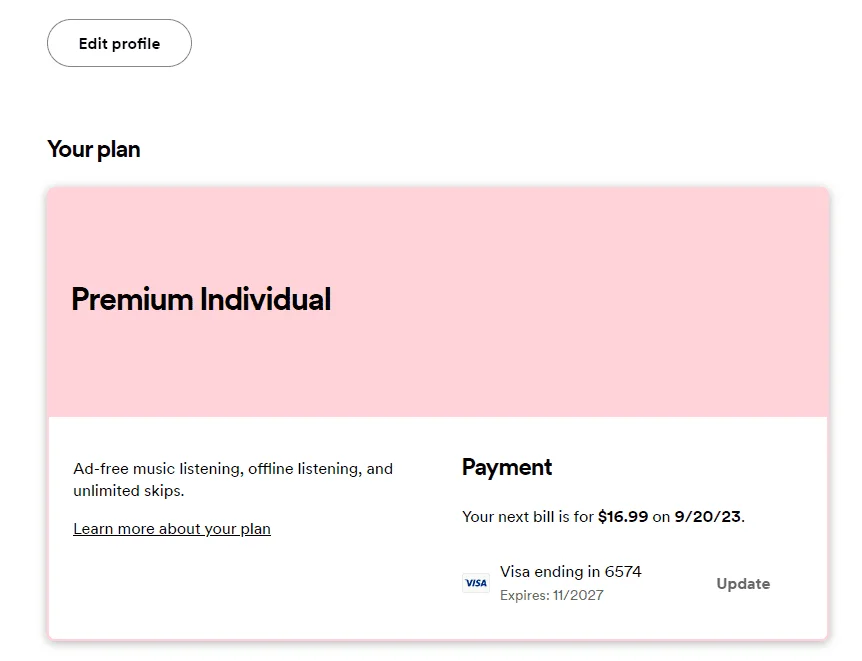This screenshot has width=862, height=661.
Task: Click the Visa card logo icon
Action: point(476,583)
